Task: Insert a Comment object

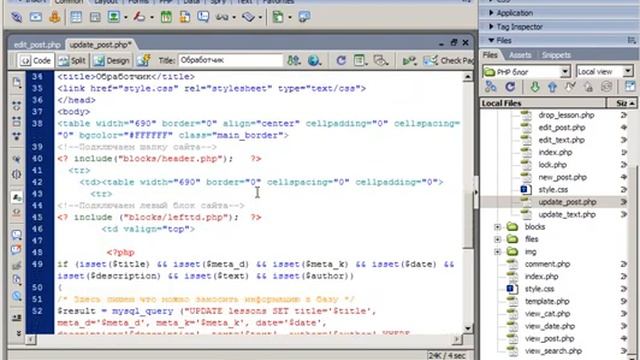Action: click(x=203, y=17)
